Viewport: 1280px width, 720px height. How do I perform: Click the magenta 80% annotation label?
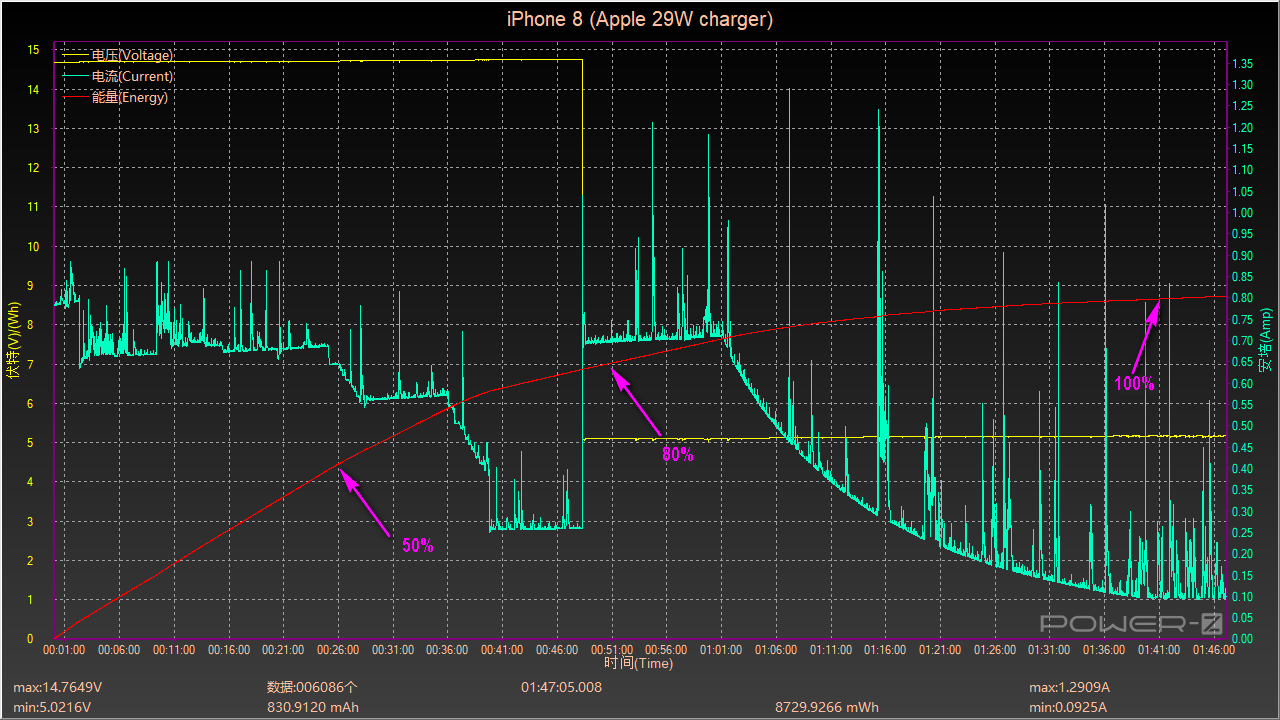click(677, 454)
